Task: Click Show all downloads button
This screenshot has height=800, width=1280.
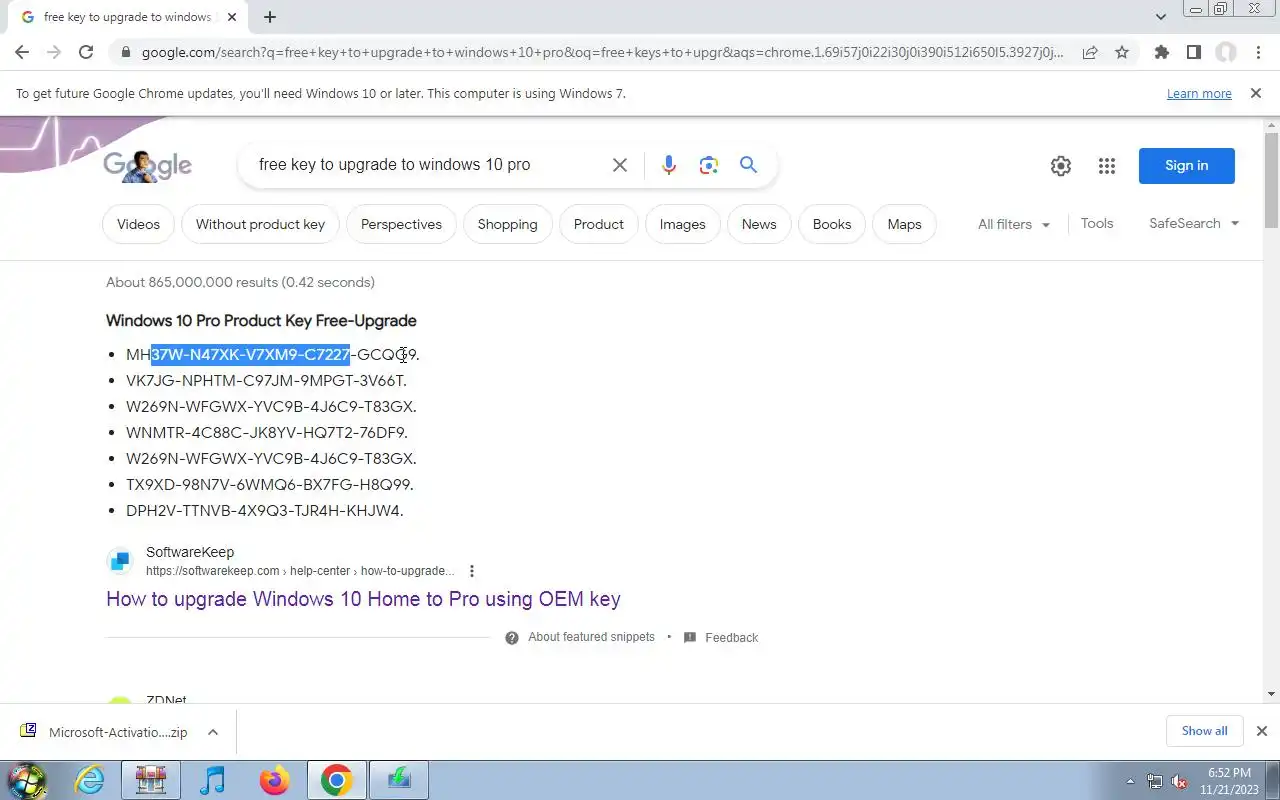Action: point(1204,731)
